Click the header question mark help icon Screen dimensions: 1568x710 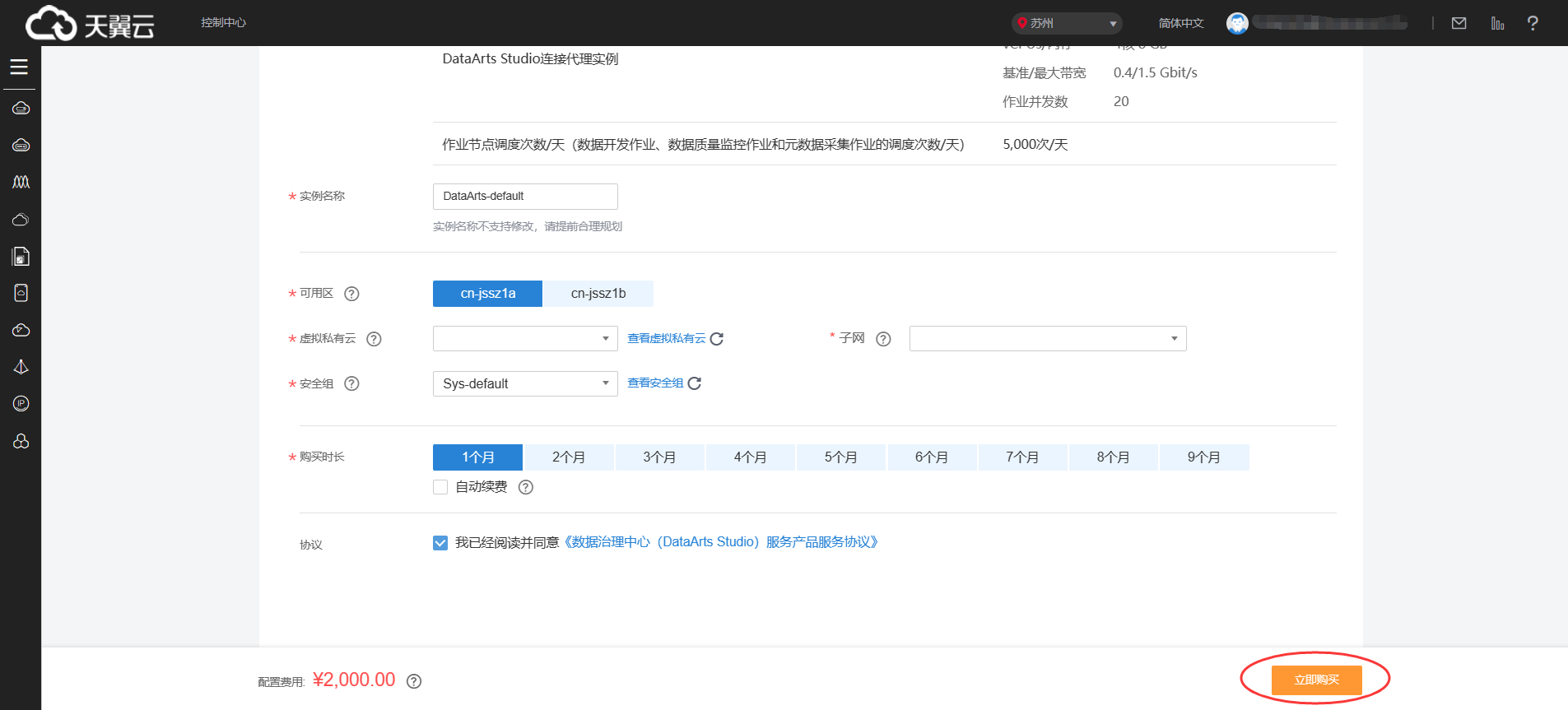[1532, 23]
